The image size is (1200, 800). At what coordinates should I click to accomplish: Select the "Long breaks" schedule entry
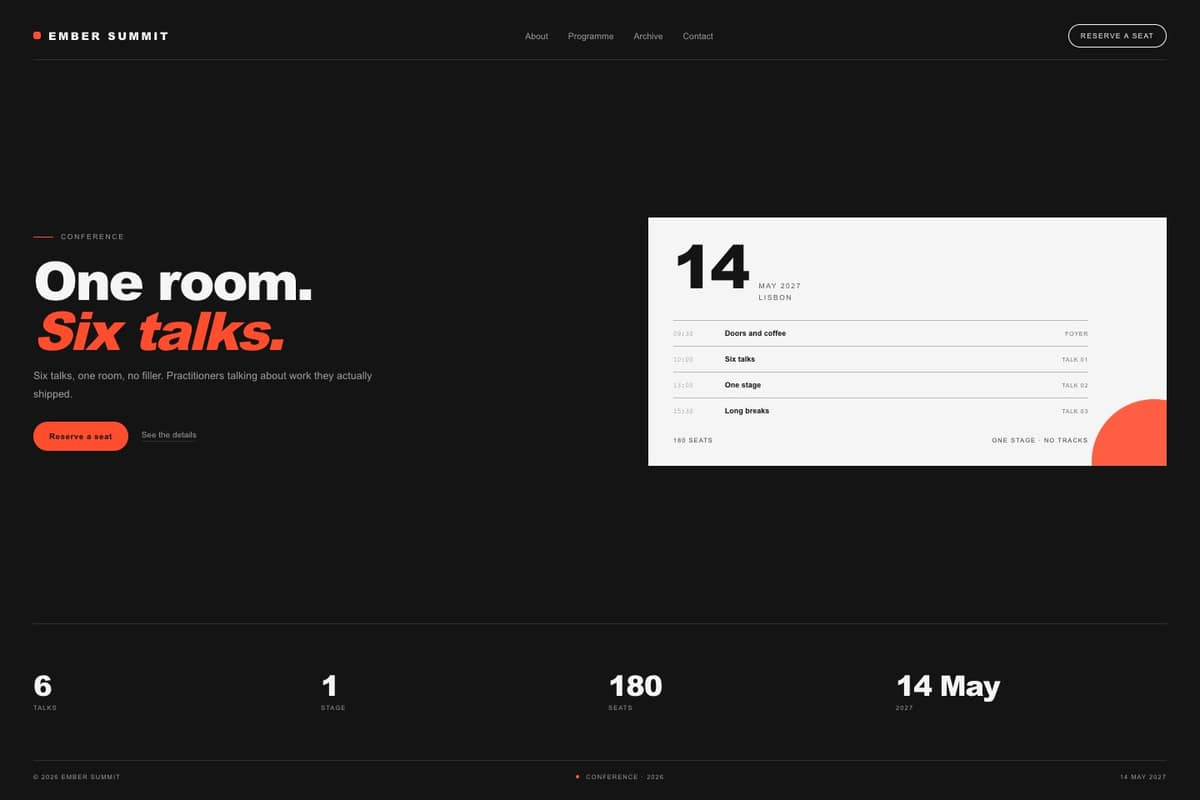click(747, 411)
